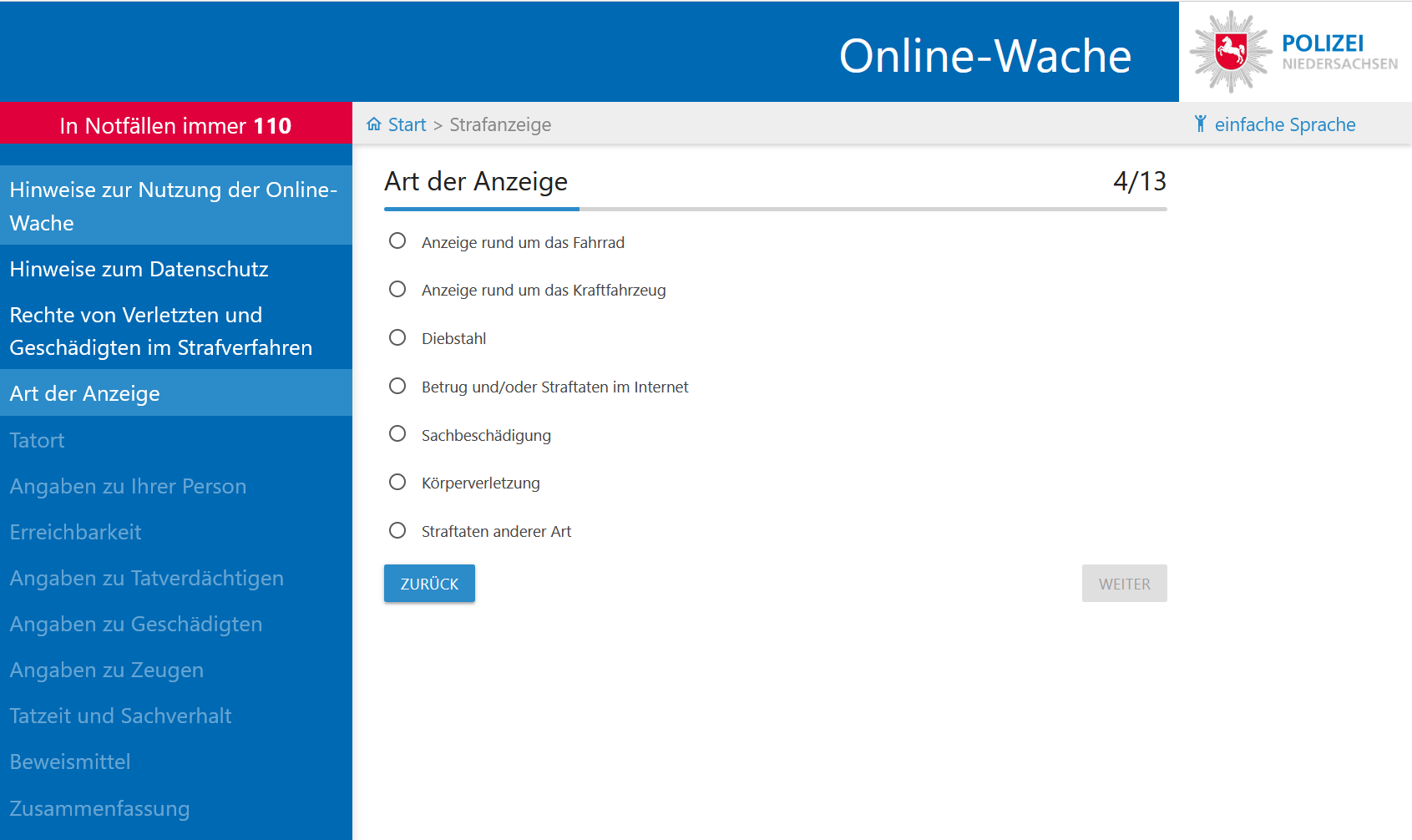Viewport: 1412px width, 840px height.
Task: Click Erreichbarkeit in the sidebar
Action: point(176,532)
